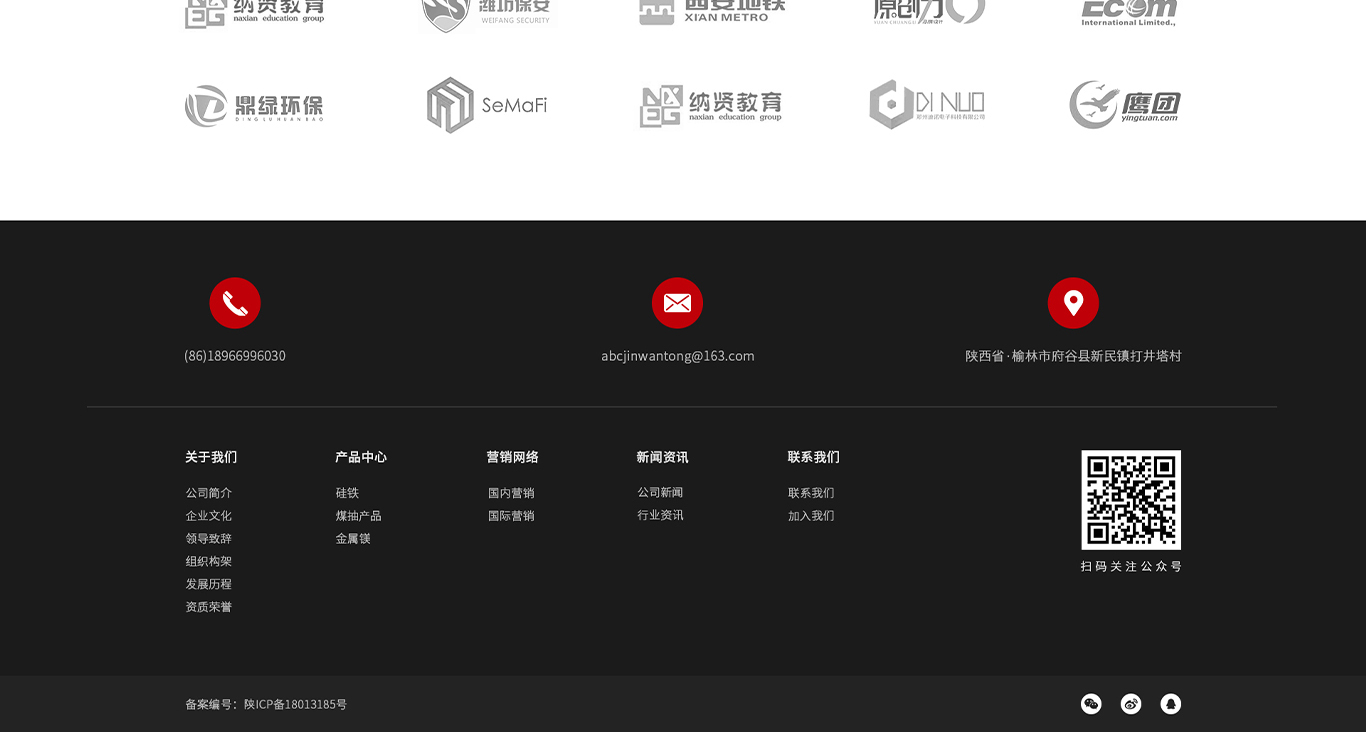
Task: Click the DI NUO partner logo
Action: (927, 105)
